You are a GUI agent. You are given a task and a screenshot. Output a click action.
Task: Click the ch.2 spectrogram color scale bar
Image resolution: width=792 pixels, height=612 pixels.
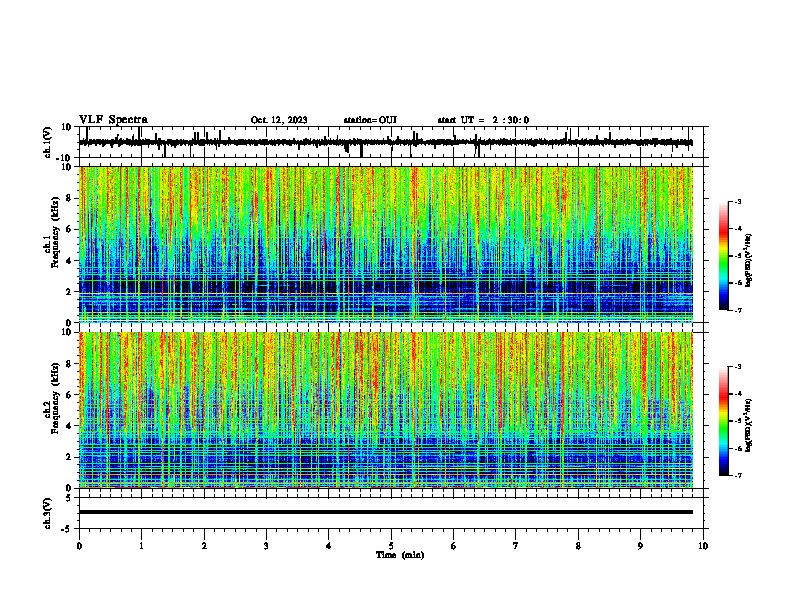point(724,421)
